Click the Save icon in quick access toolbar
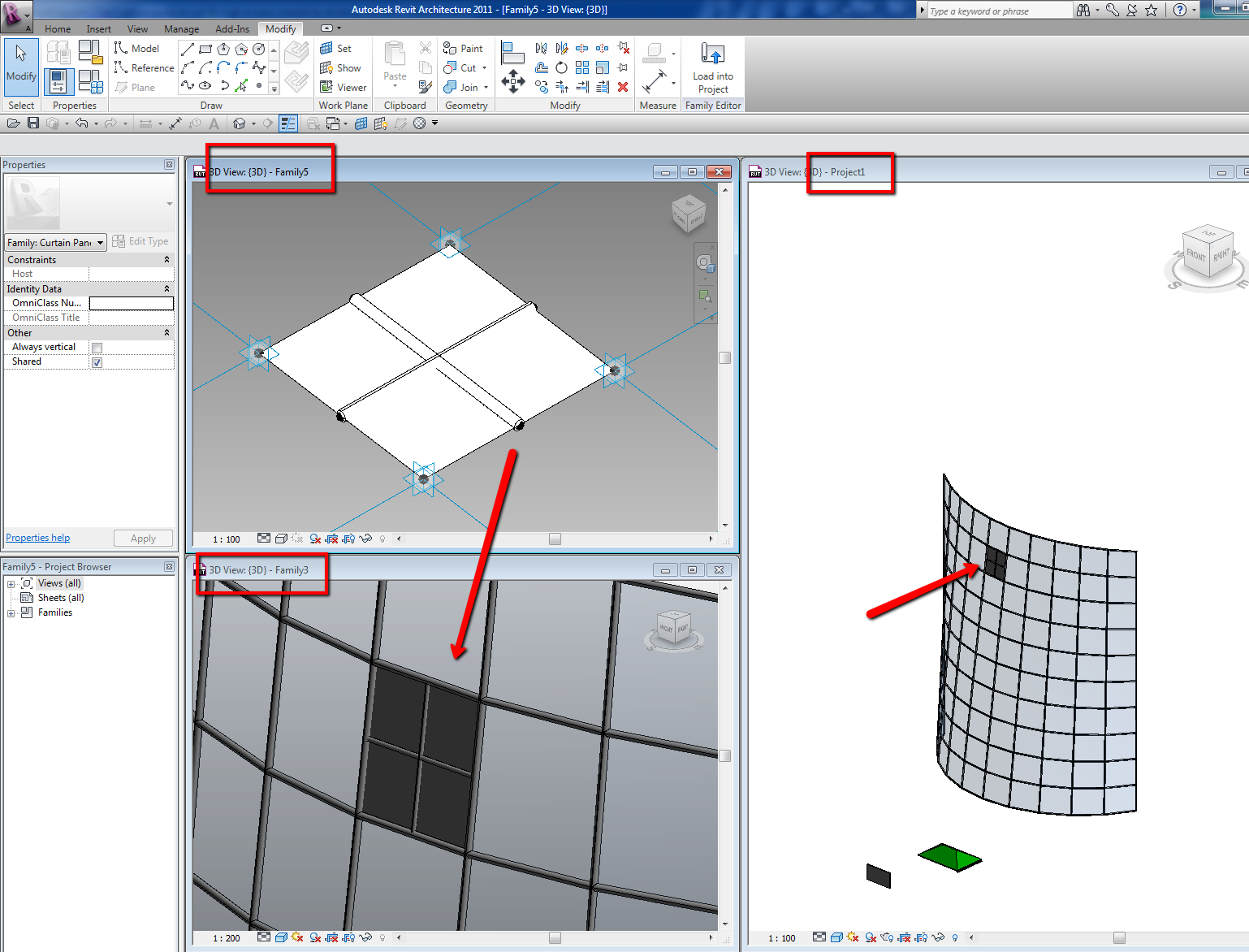 click(33, 123)
